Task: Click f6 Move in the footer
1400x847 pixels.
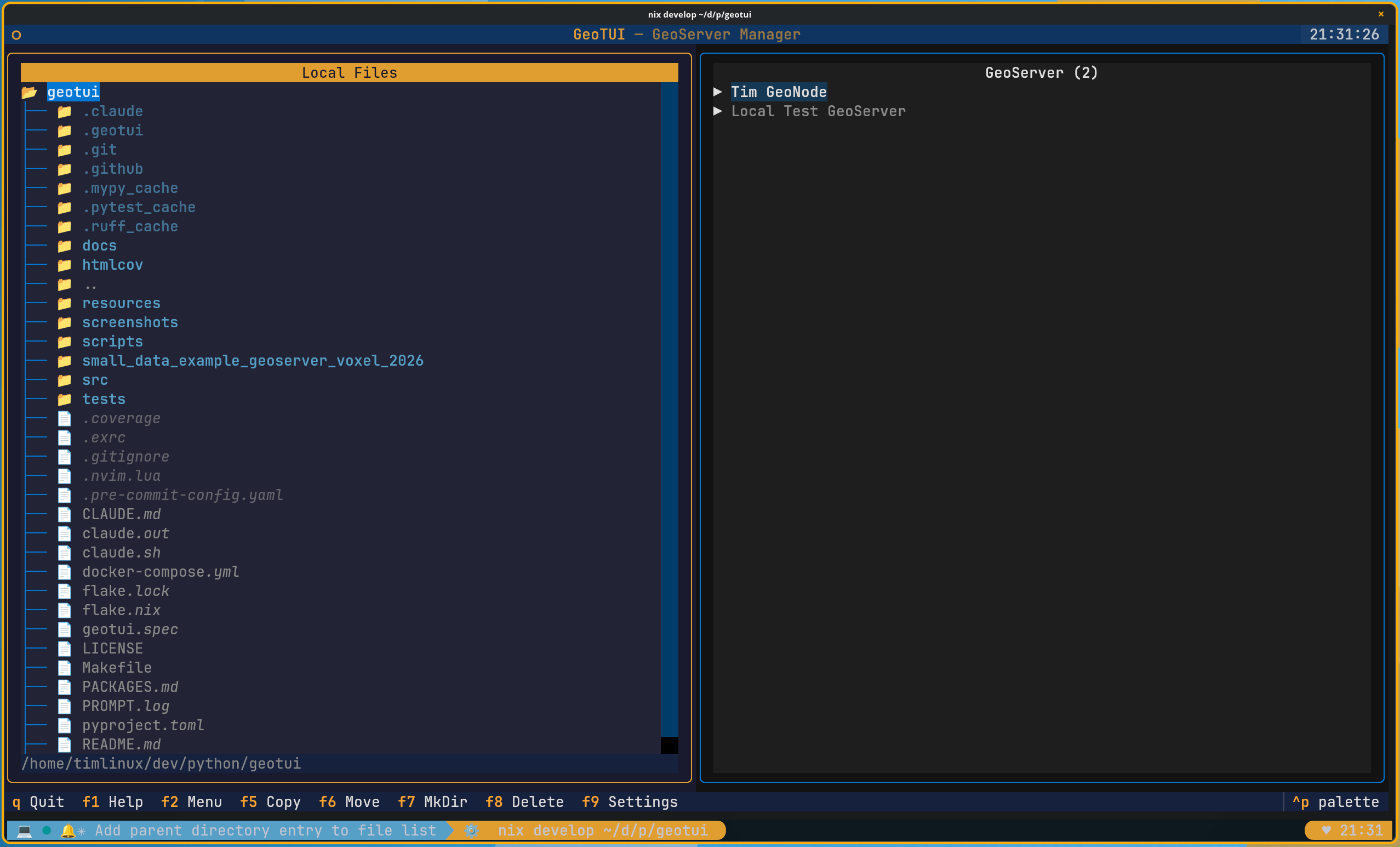Action: point(350,802)
